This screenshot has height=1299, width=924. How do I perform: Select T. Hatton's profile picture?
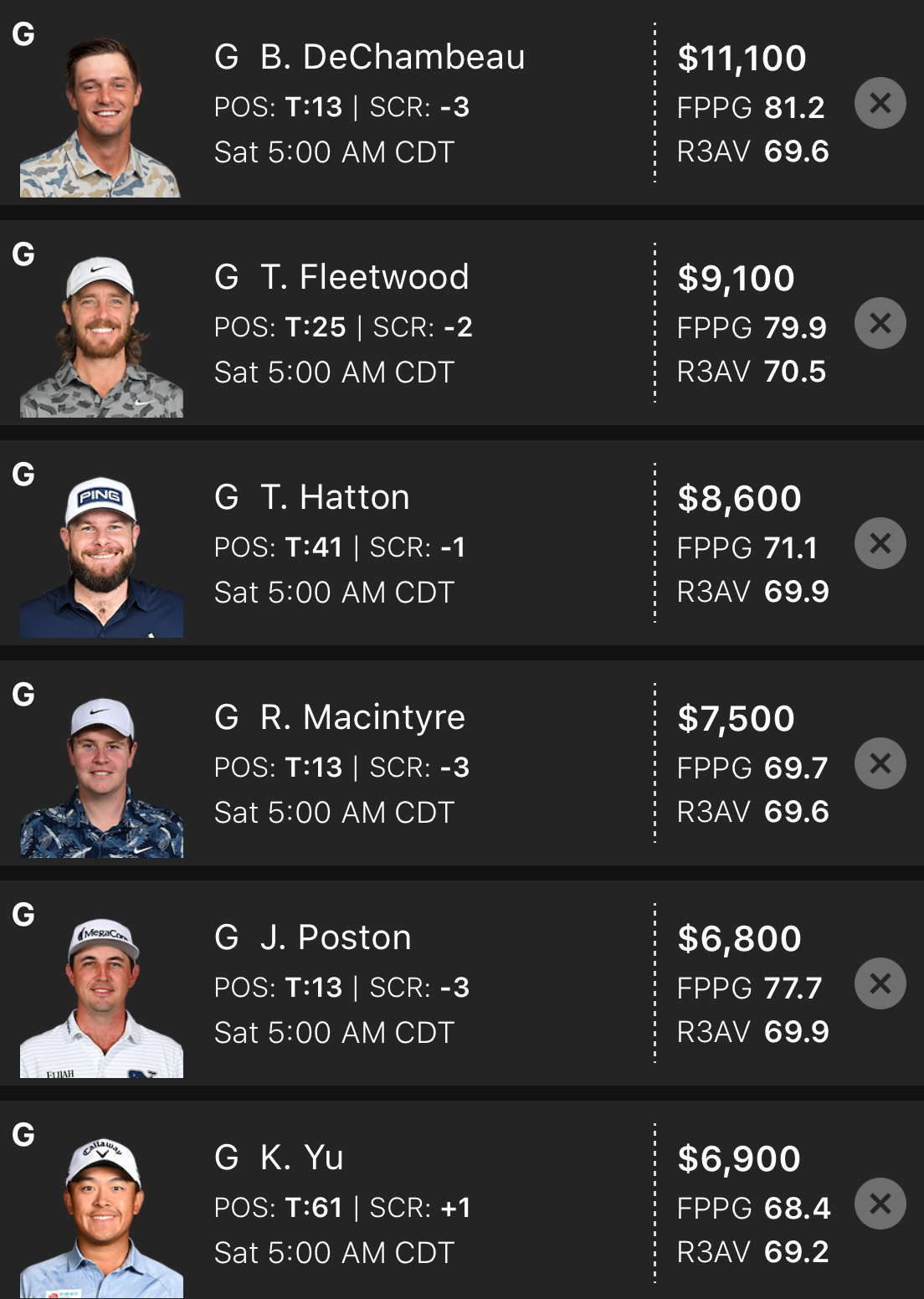coord(100,557)
